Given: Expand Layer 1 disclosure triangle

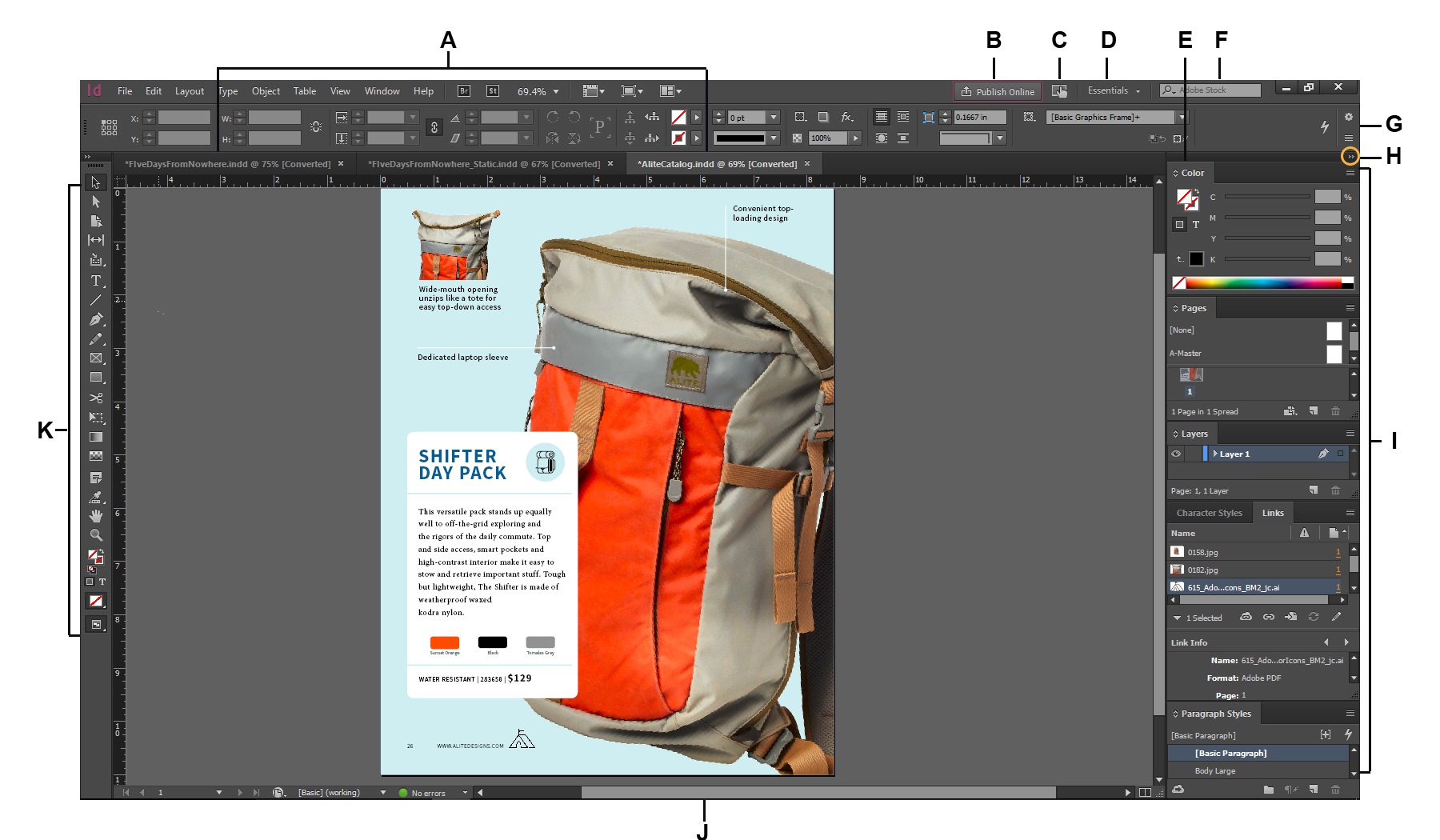Looking at the screenshot, I should pyautogui.click(x=1215, y=454).
